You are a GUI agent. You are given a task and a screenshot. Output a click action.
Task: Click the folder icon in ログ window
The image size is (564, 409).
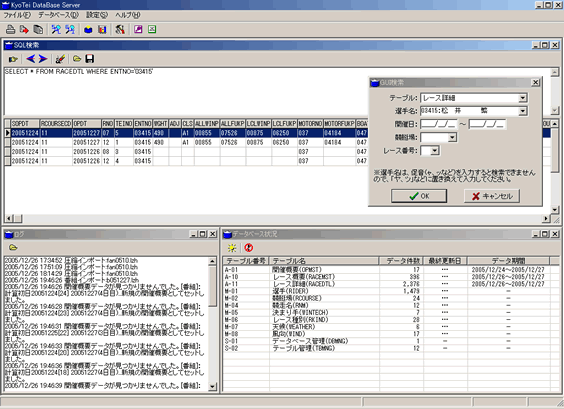tap(13, 247)
